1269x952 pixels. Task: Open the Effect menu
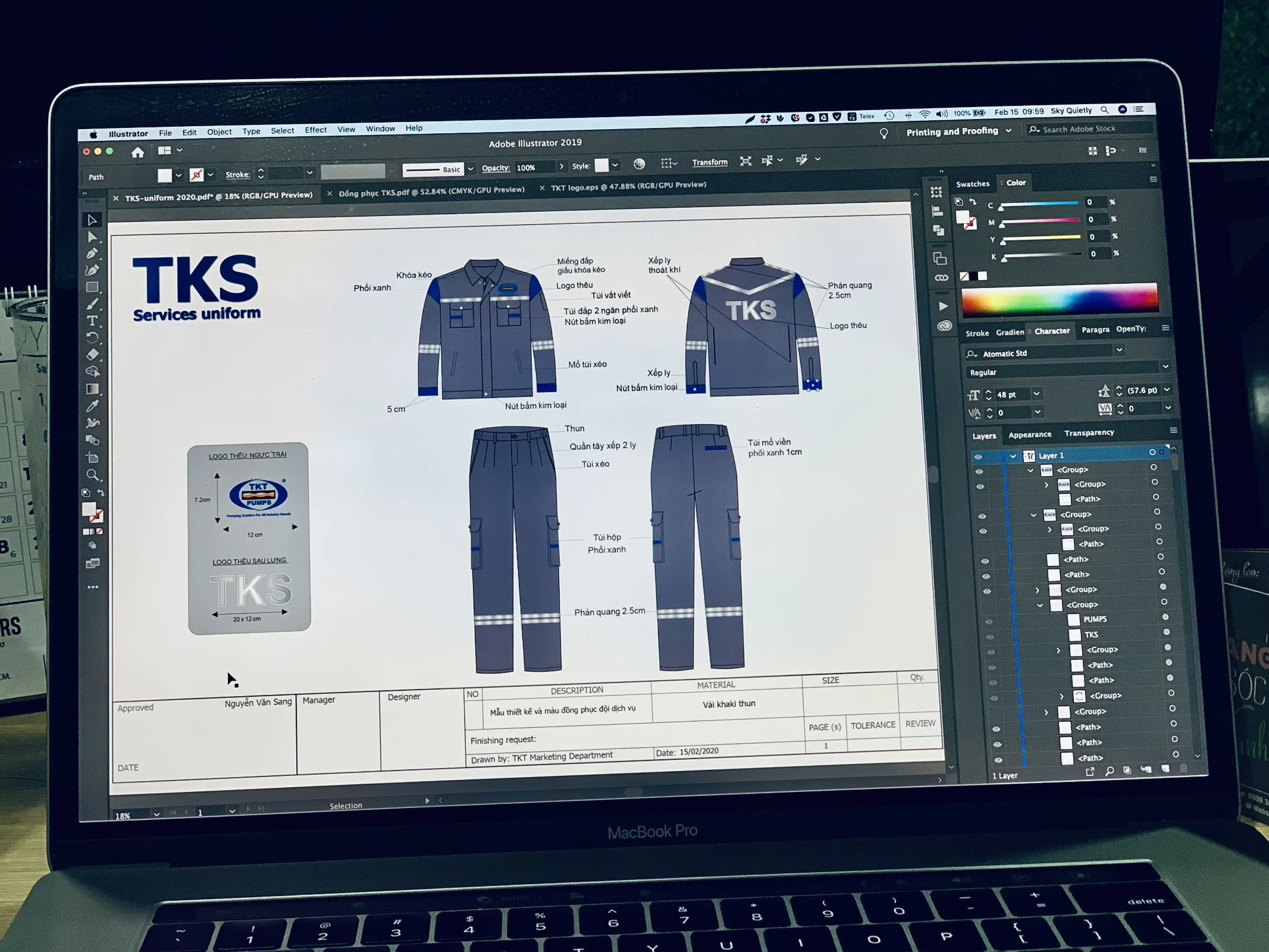[315, 130]
